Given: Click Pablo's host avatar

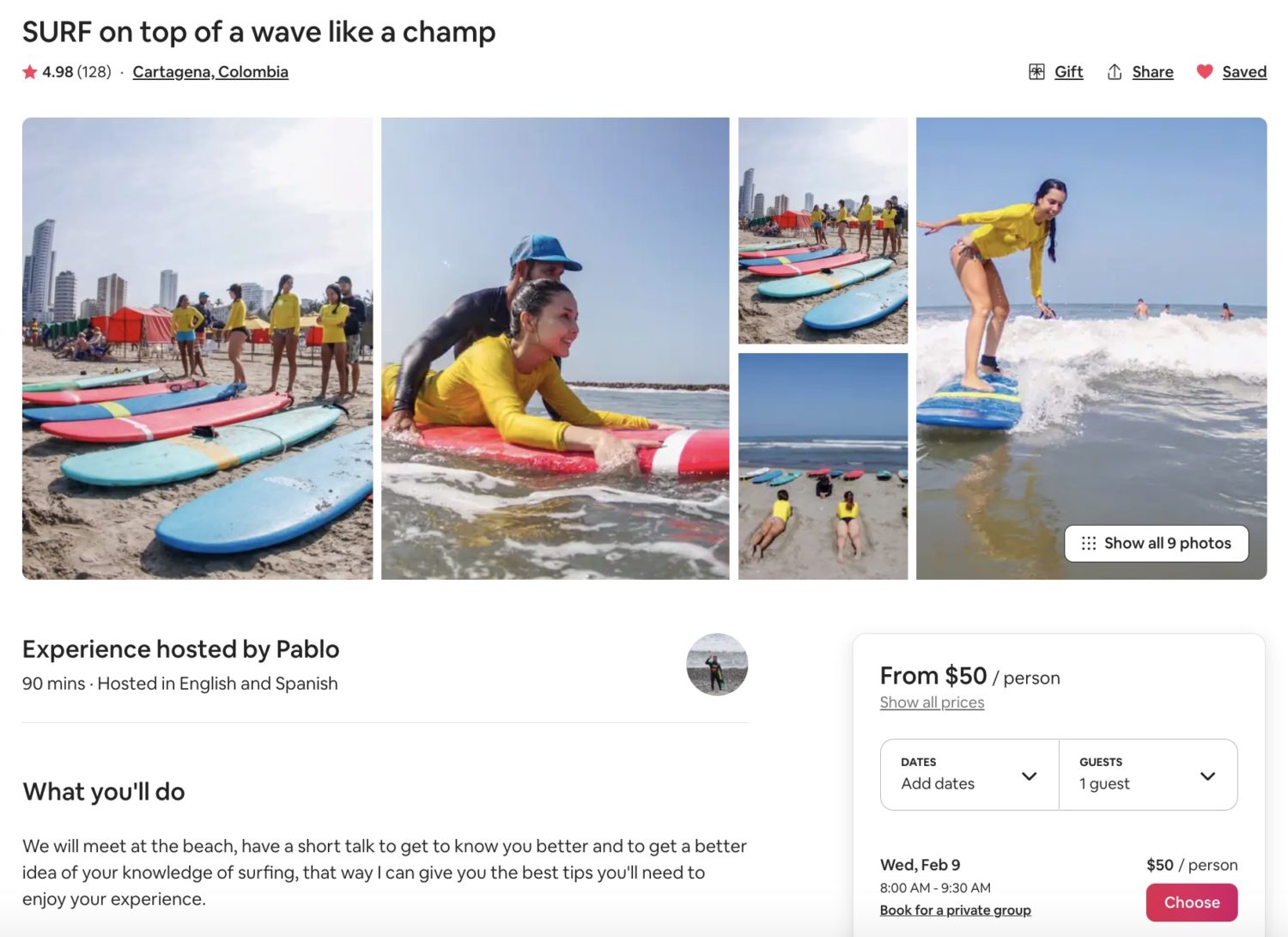Looking at the screenshot, I should [x=717, y=664].
